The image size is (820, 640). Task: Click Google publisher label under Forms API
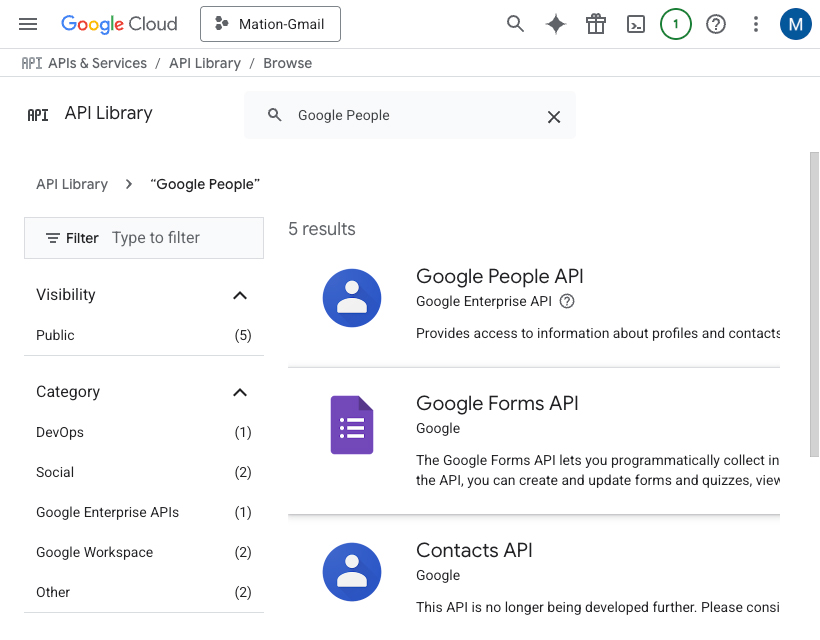[438, 428]
